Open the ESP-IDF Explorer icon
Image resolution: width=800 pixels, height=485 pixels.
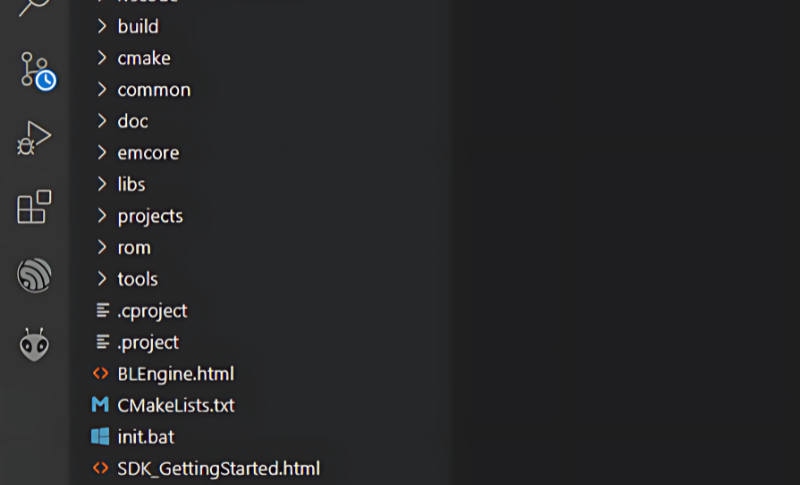pyautogui.click(x=34, y=275)
